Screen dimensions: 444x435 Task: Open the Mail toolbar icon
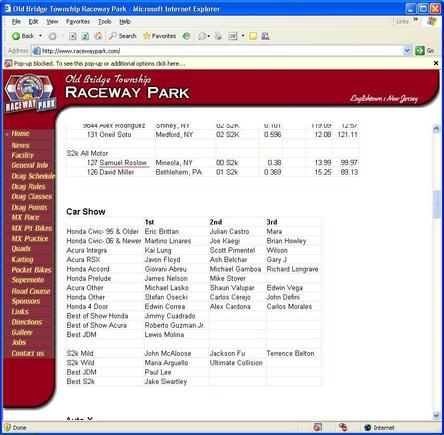point(202,36)
